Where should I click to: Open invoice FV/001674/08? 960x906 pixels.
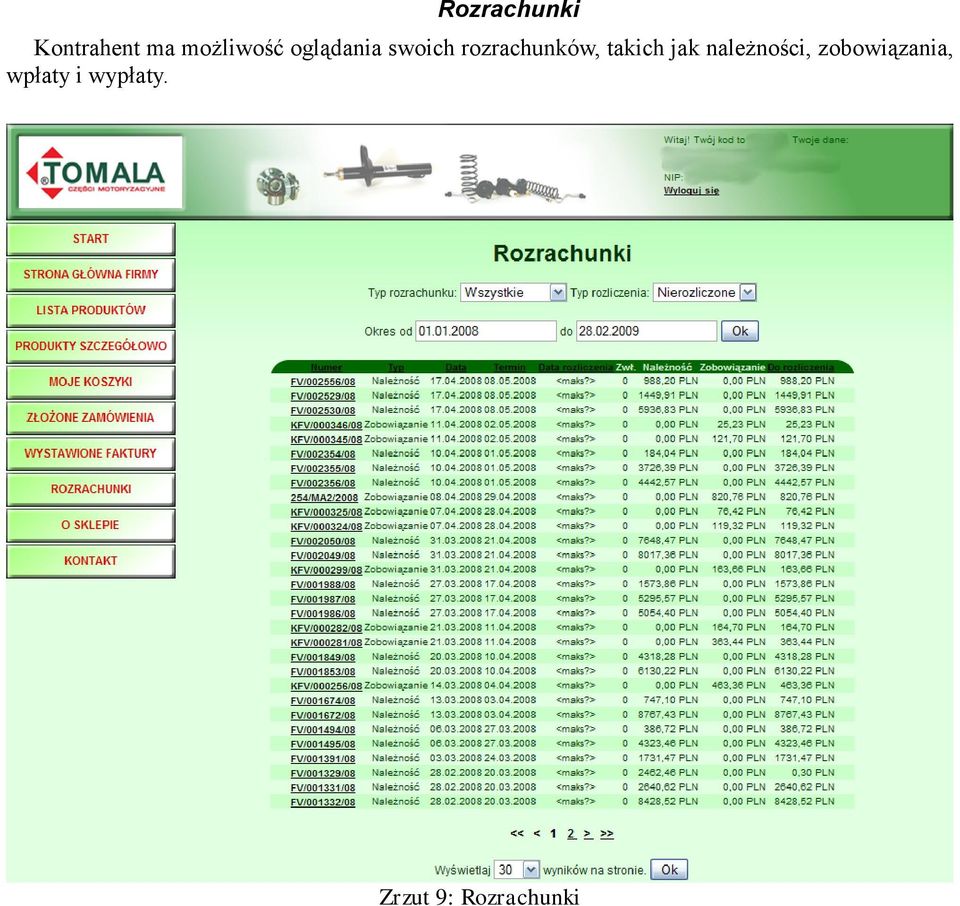point(323,701)
